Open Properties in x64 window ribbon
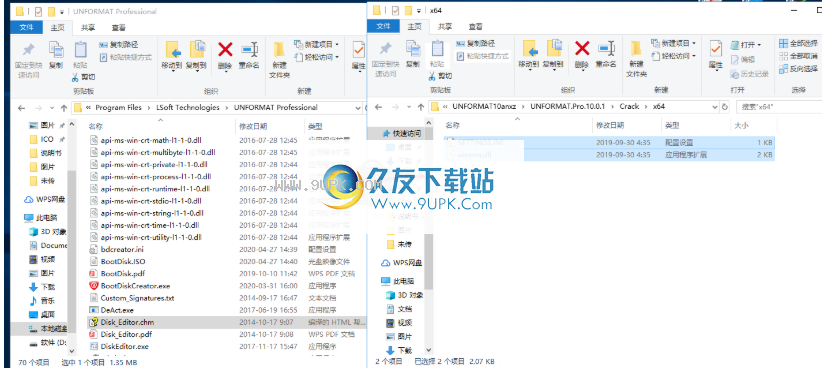Image resolution: width=822 pixels, height=375 pixels. coord(716,54)
